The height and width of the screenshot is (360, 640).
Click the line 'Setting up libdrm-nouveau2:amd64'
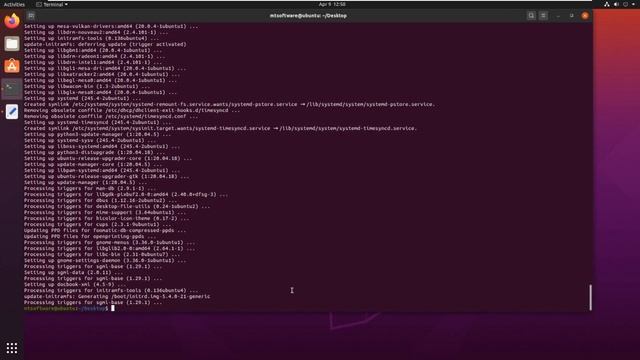click(x=96, y=32)
